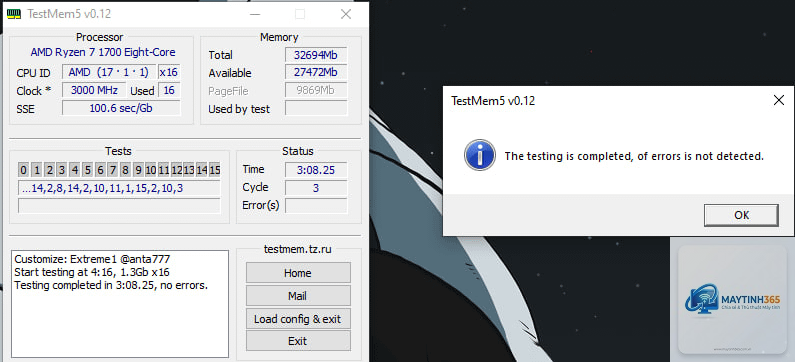The height and width of the screenshot is (362, 795).
Task: Select test number 1 box
Action: click(37, 169)
